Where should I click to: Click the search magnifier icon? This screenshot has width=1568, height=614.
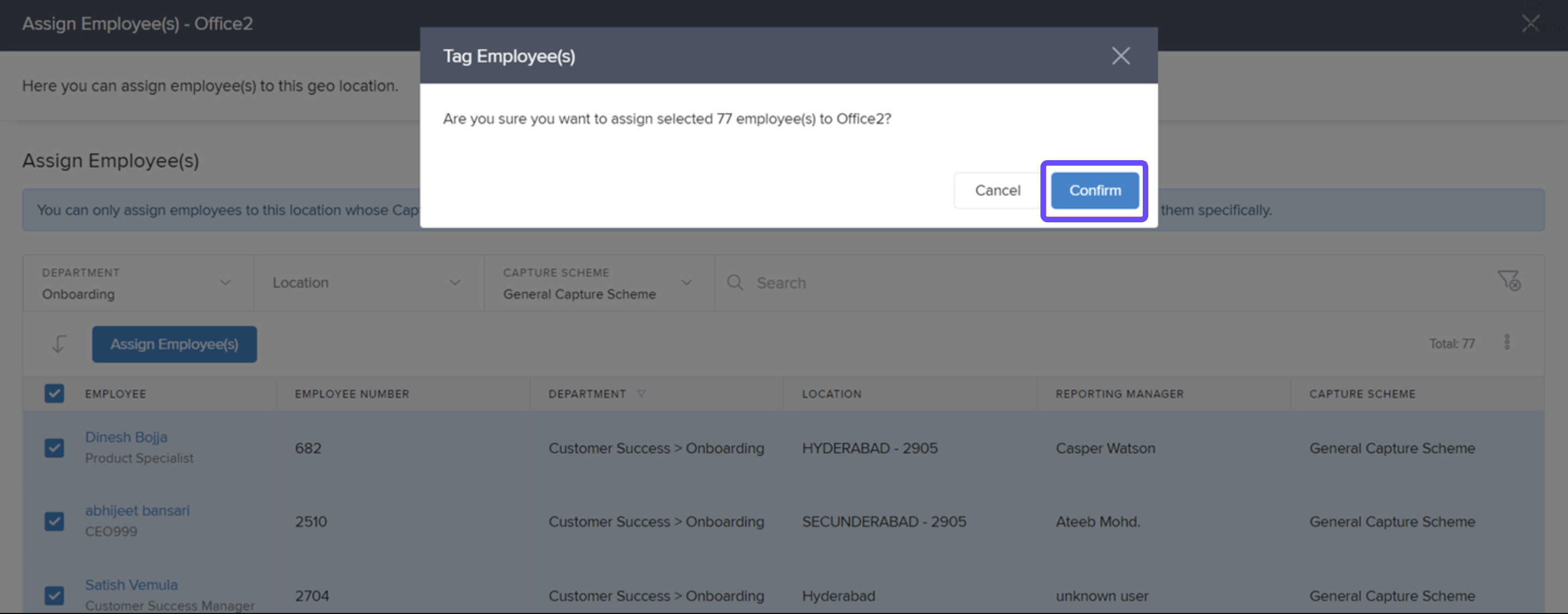tap(734, 283)
